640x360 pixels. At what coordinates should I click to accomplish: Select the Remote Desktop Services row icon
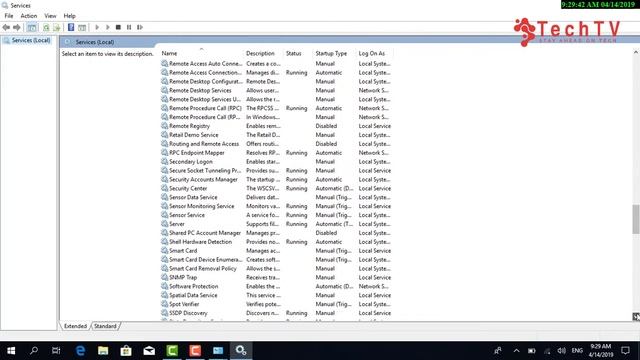click(164, 90)
